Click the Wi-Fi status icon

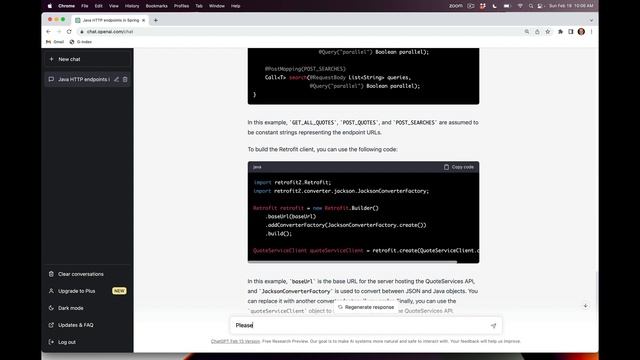tap(520, 6)
